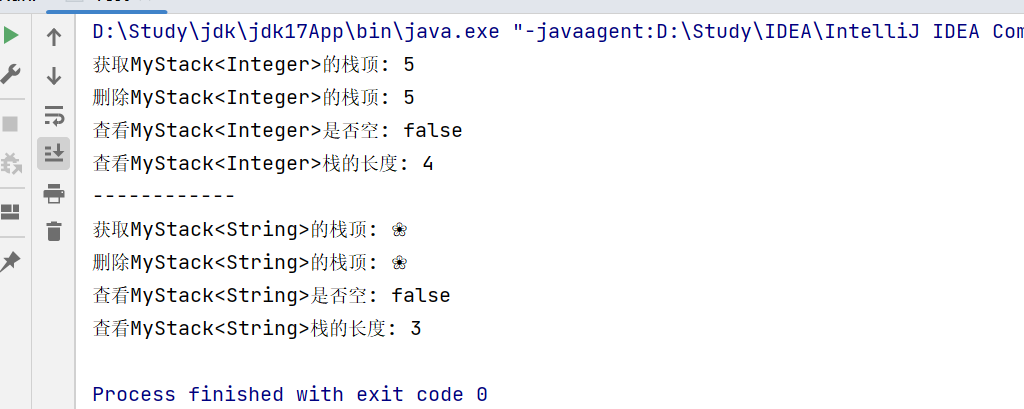This screenshot has height=409, width=1024.
Task: Print console output with printer icon
Action: pyautogui.click(x=54, y=193)
